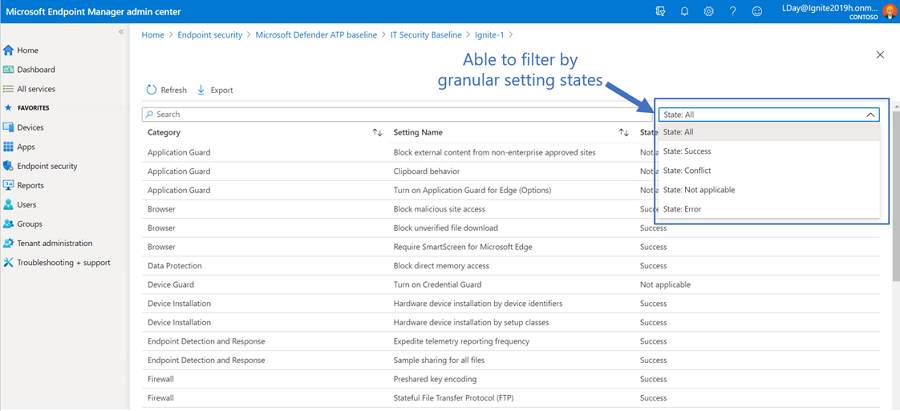
Task: Click the Refresh button label
Action: pyautogui.click(x=173, y=90)
